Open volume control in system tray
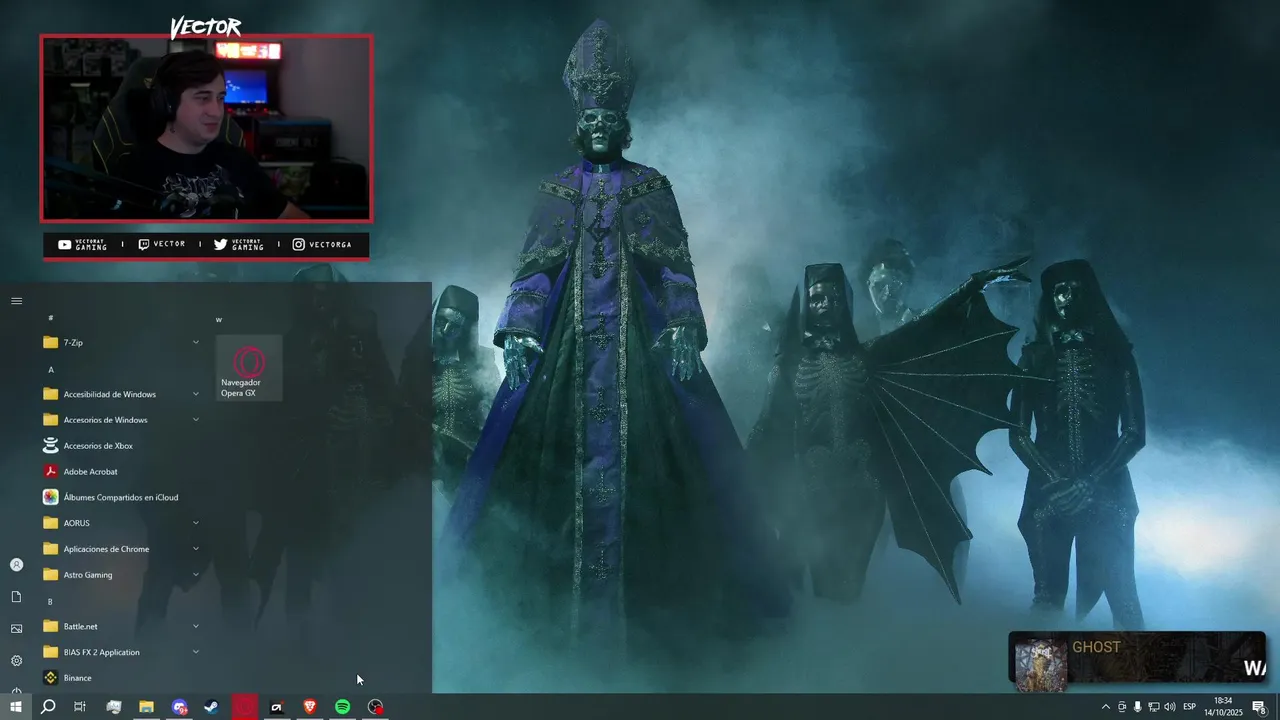Viewport: 1280px width, 720px height. point(1170,707)
